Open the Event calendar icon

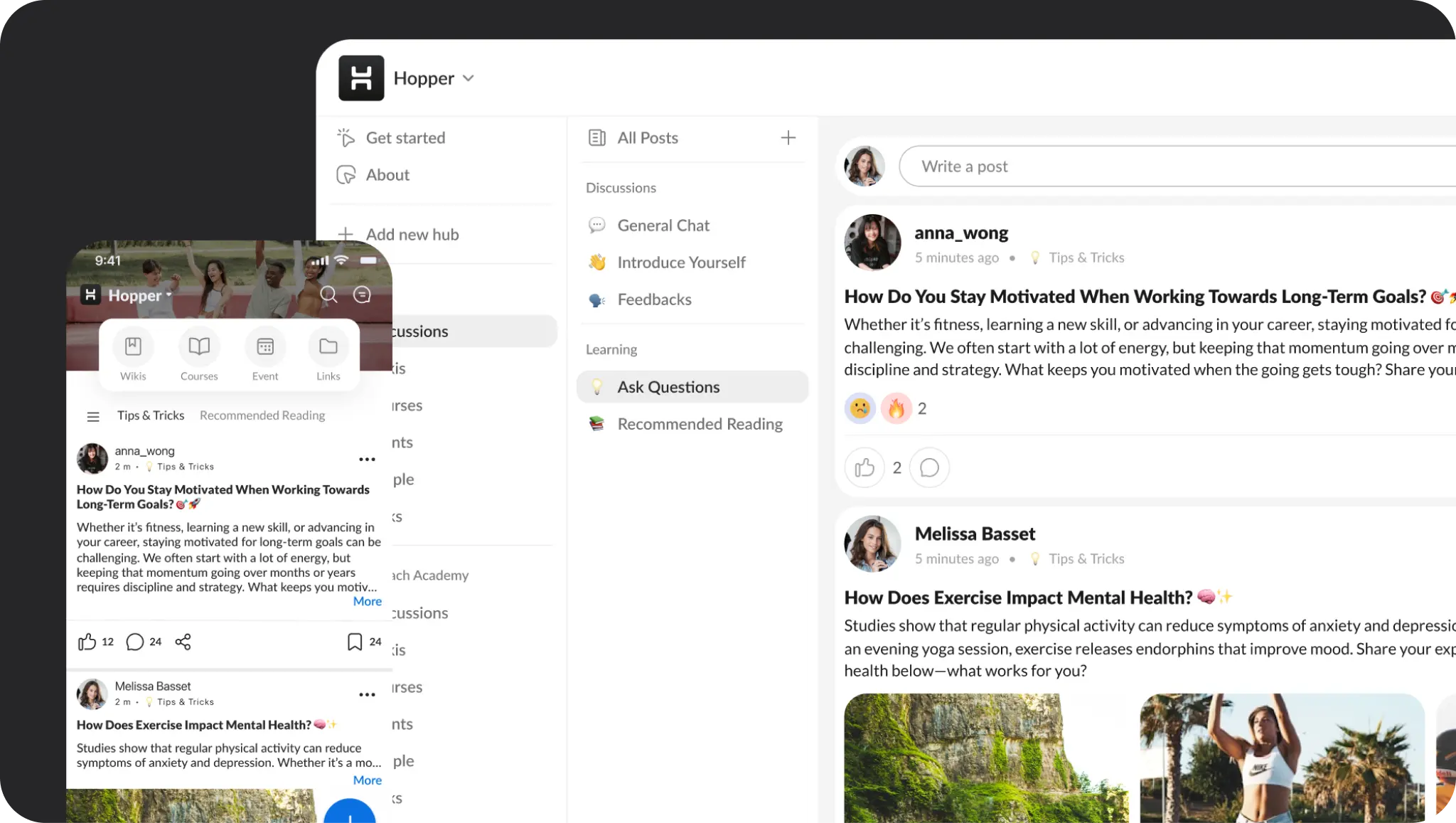click(x=265, y=347)
